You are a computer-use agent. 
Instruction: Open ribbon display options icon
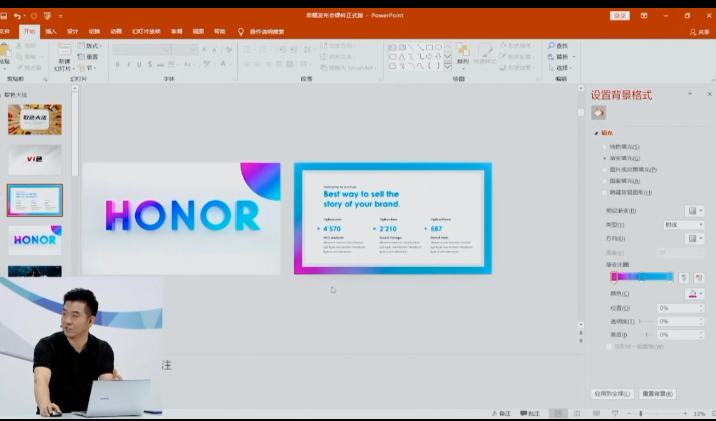tap(644, 16)
